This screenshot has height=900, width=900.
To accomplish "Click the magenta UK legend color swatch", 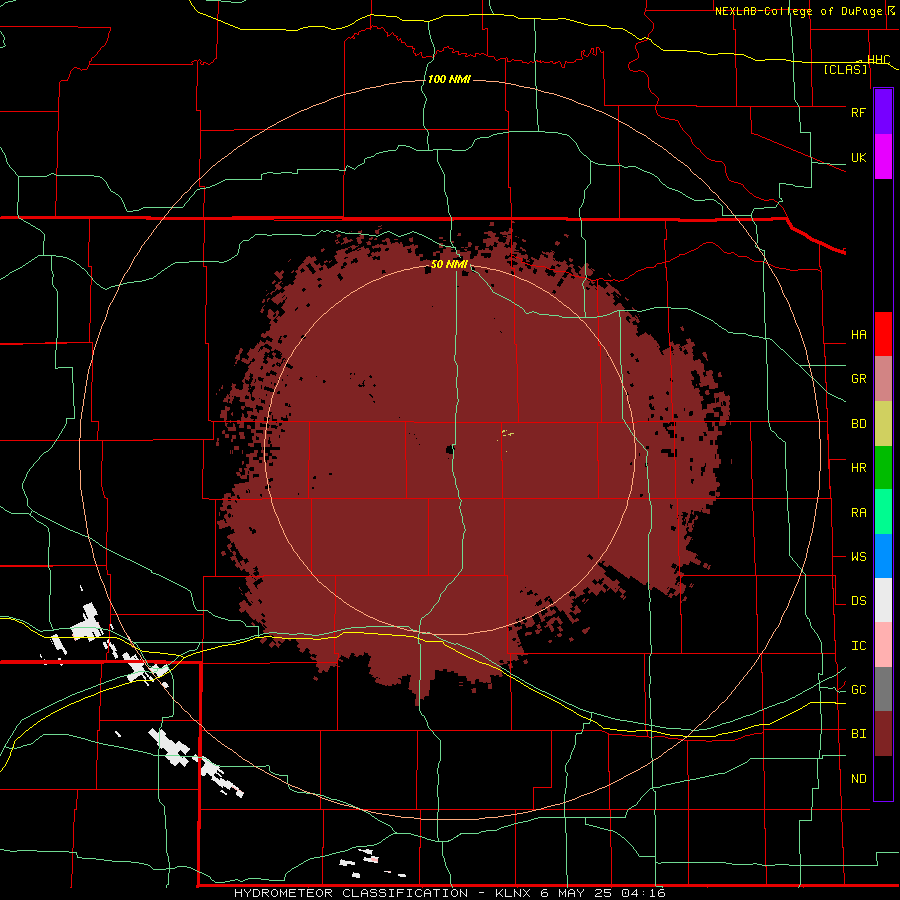I will [883, 157].
